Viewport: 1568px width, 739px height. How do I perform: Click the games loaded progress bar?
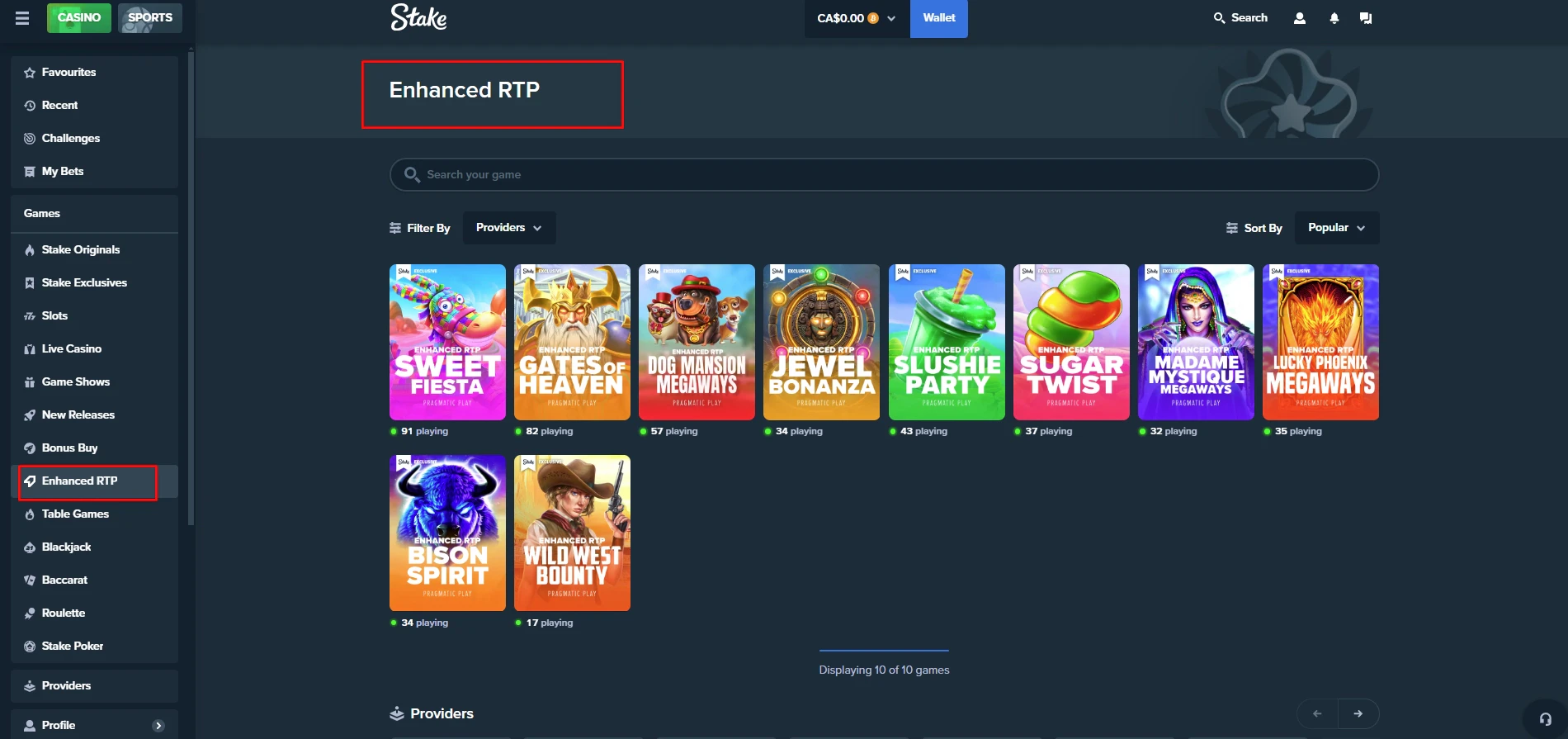click(884, 651)
